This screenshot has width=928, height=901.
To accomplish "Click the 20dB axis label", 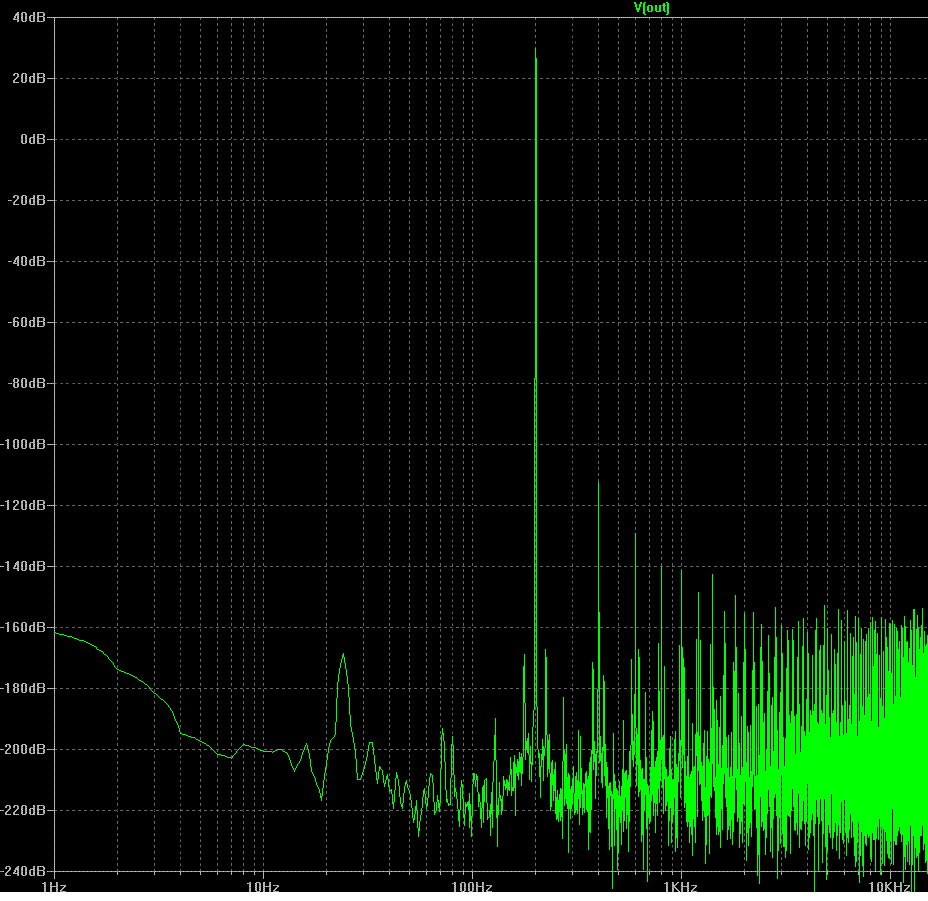I will [29, 79].
